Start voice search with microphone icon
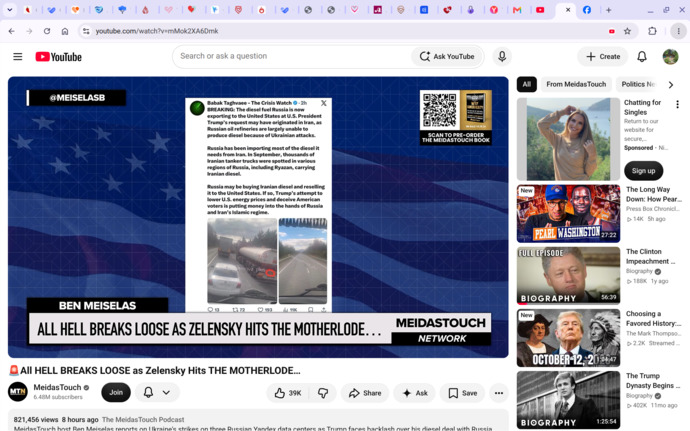 pos(502,56)
